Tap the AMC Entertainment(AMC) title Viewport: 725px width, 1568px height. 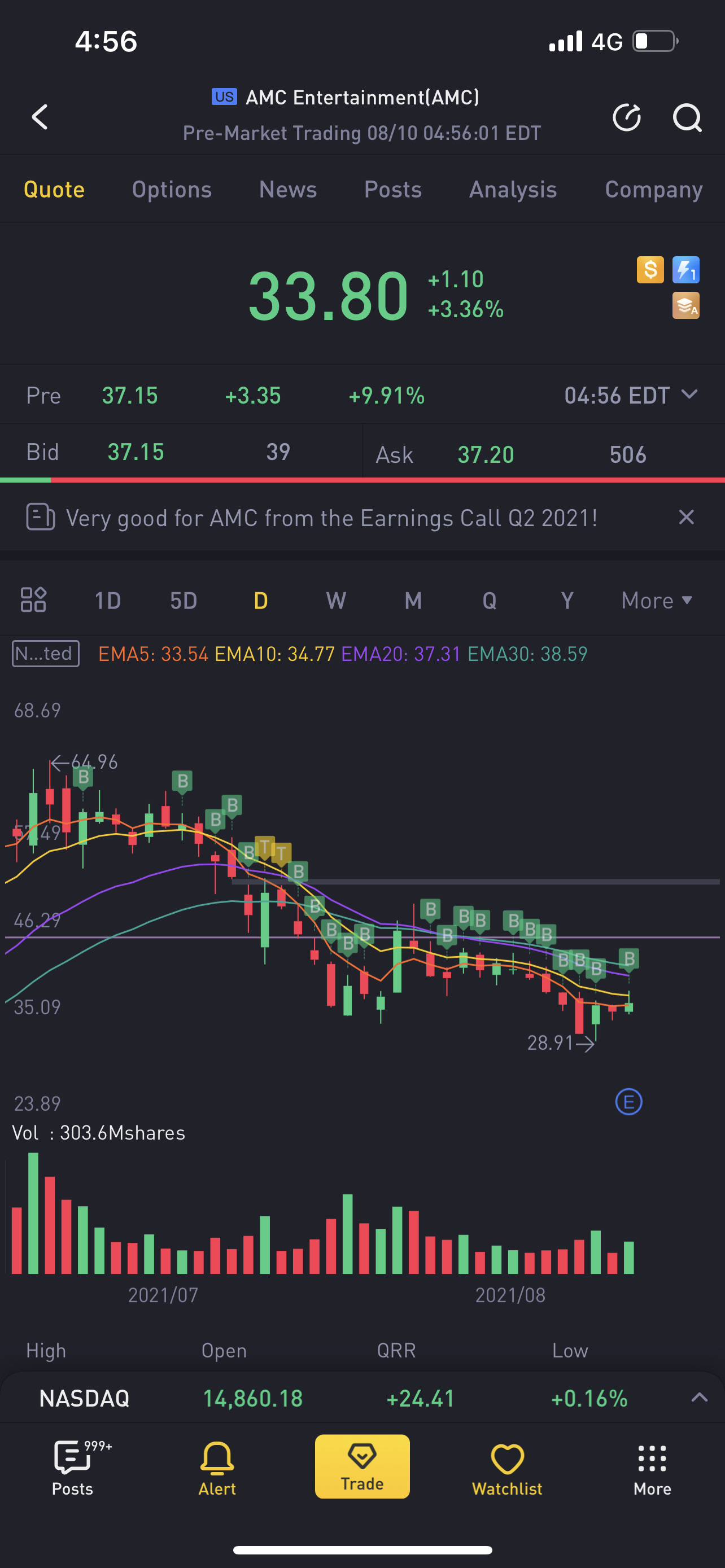[x=362, y=98]
